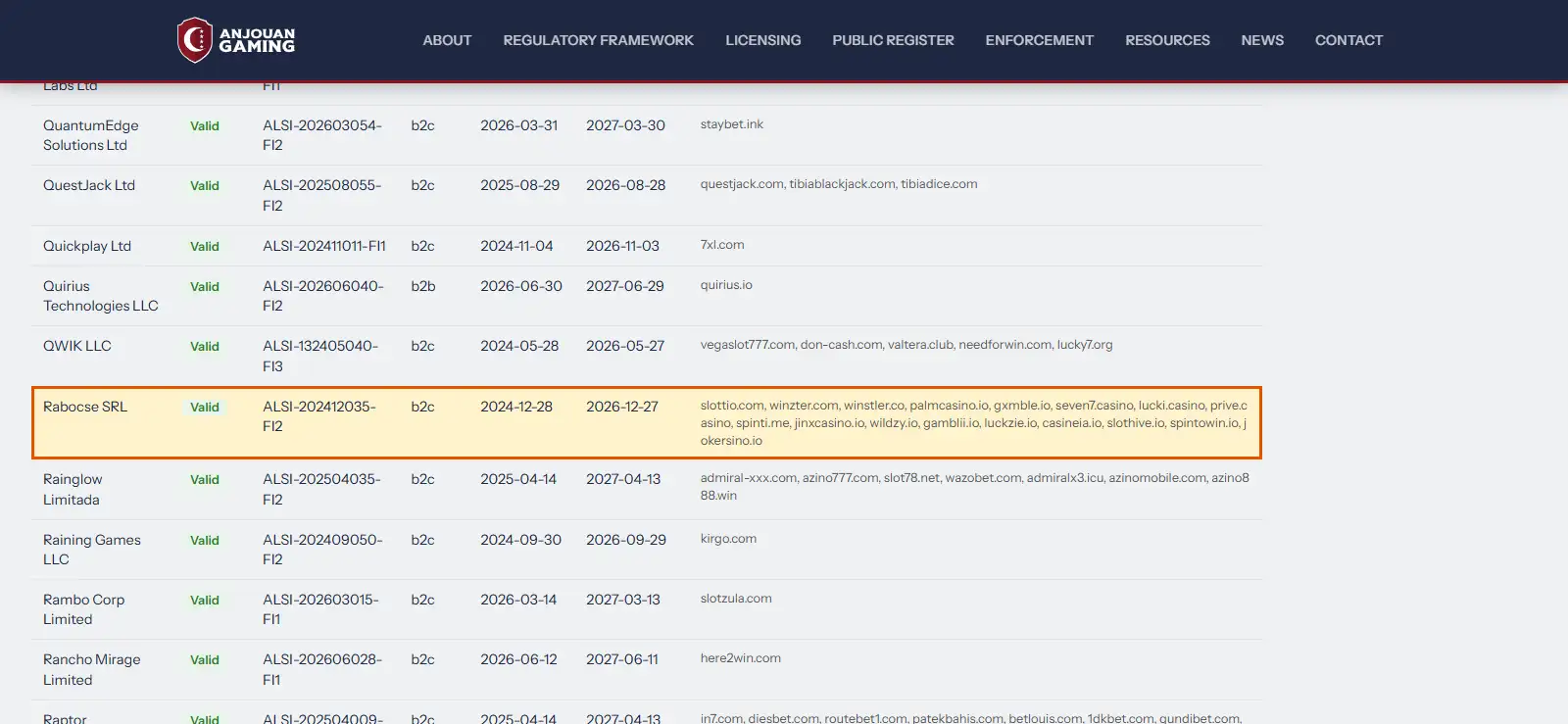The image size is (1568, 724).
Task: Select license ALSI-202606028-FI1
Action: click(322, 669)
